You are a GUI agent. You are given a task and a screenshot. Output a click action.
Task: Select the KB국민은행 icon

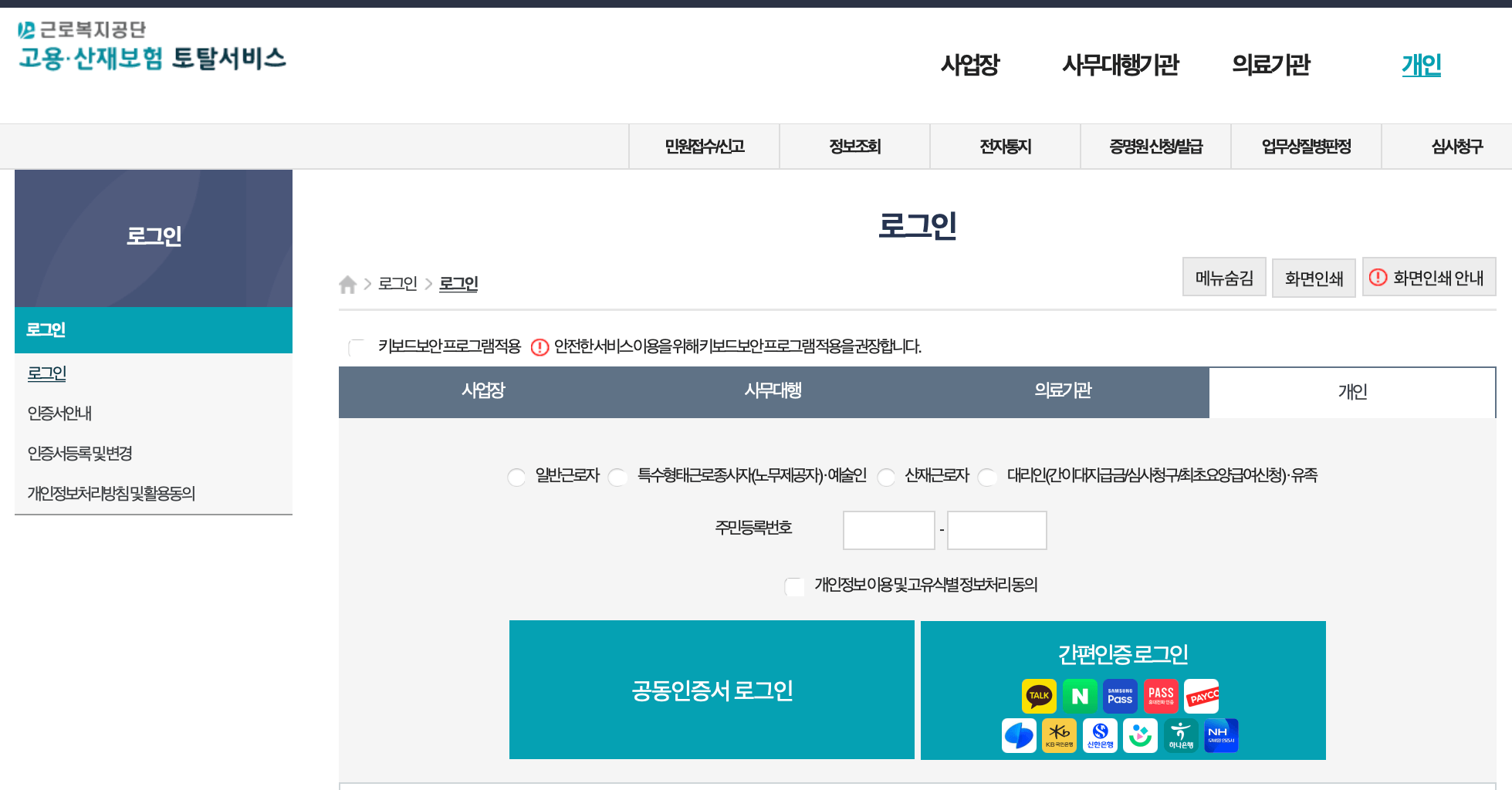click(x=1059, y=735)
